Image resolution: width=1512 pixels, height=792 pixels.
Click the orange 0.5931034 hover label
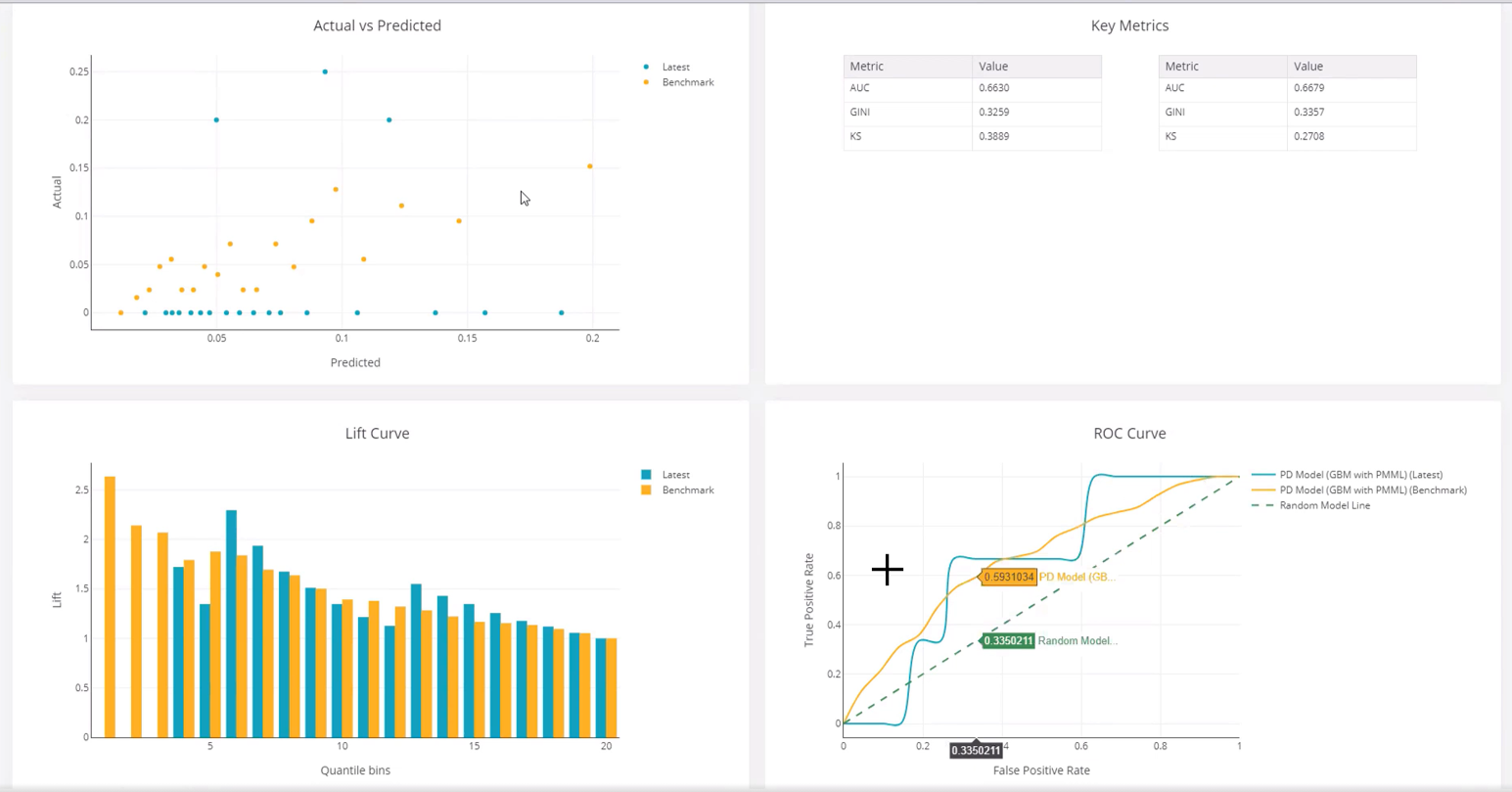click(x=1009, y=577)
